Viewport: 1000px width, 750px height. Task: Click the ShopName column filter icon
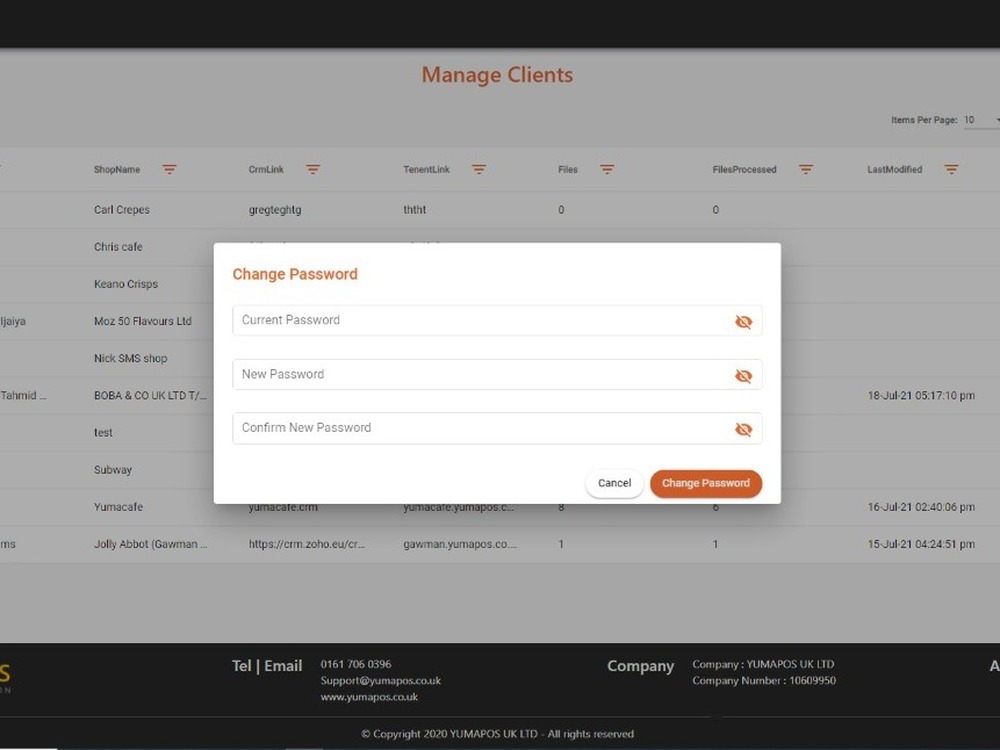pos(169,170)
